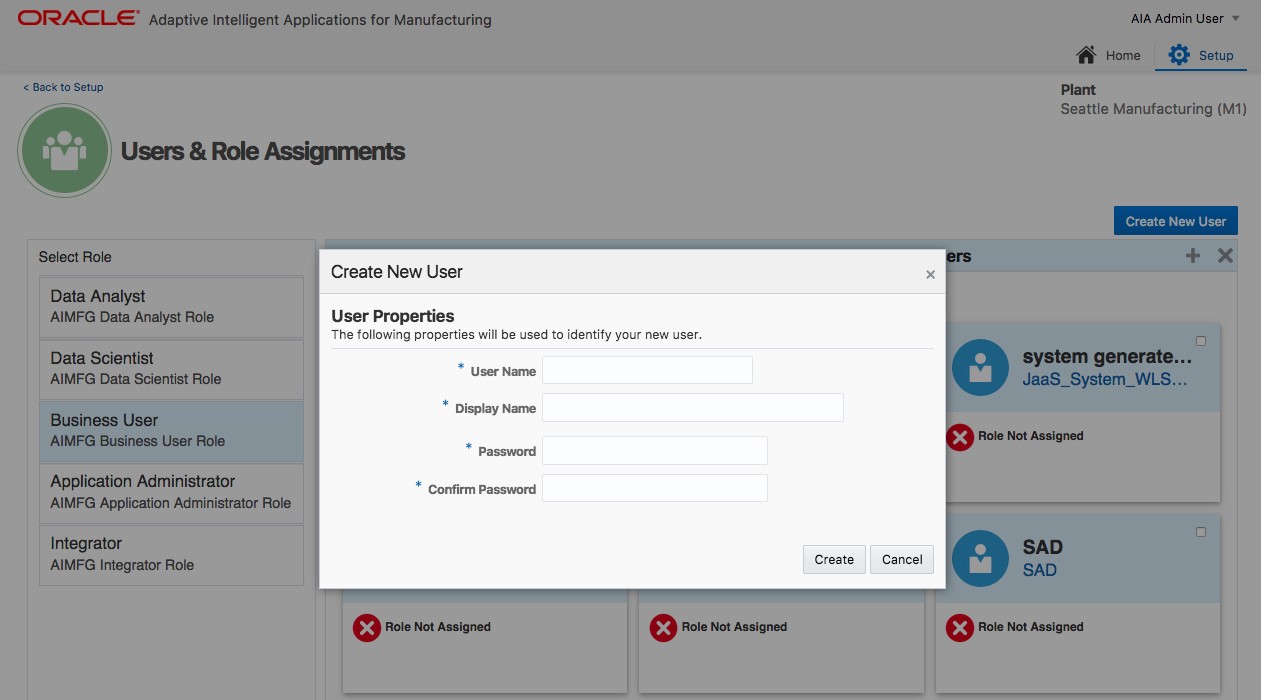Click the SAD user avatar icon
Image resolution: width=1261 pixels, height=700 pixels.
980,558
